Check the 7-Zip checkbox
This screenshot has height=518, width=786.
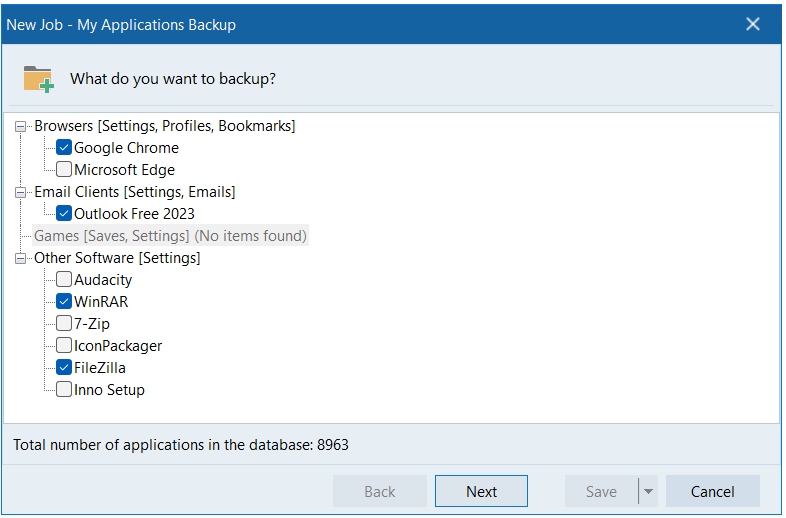point(64,324)
